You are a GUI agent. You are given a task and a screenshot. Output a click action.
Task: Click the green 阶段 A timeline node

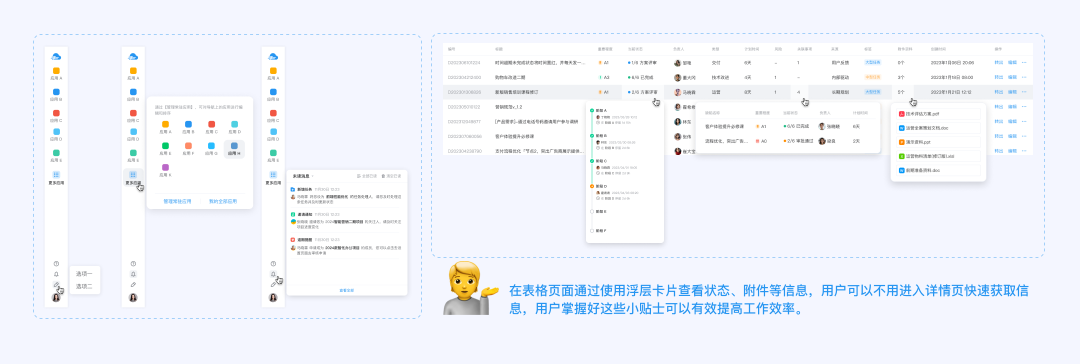(592, 110)
